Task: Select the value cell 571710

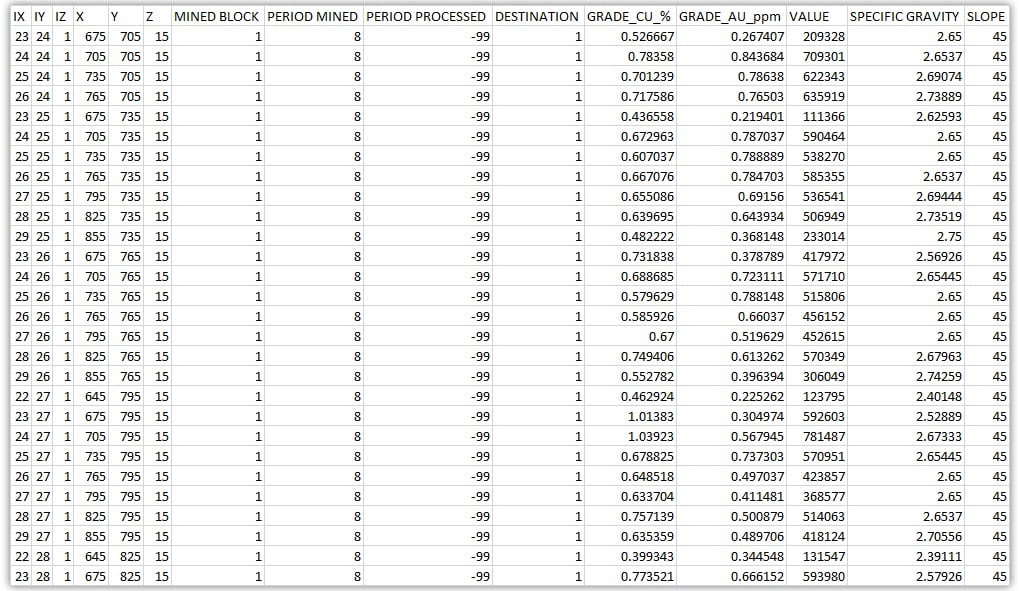Action: [x=816, y=277]
